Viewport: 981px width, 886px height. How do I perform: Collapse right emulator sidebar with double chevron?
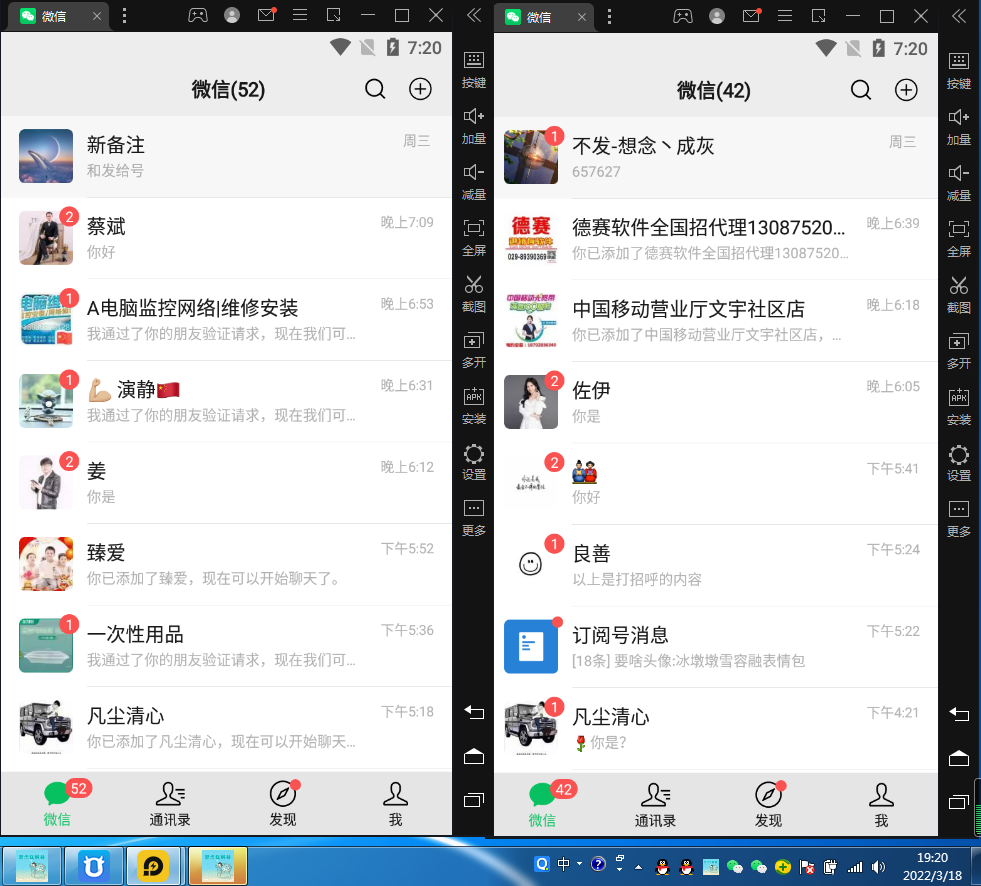pyautogui.click(x=958, y=16)
